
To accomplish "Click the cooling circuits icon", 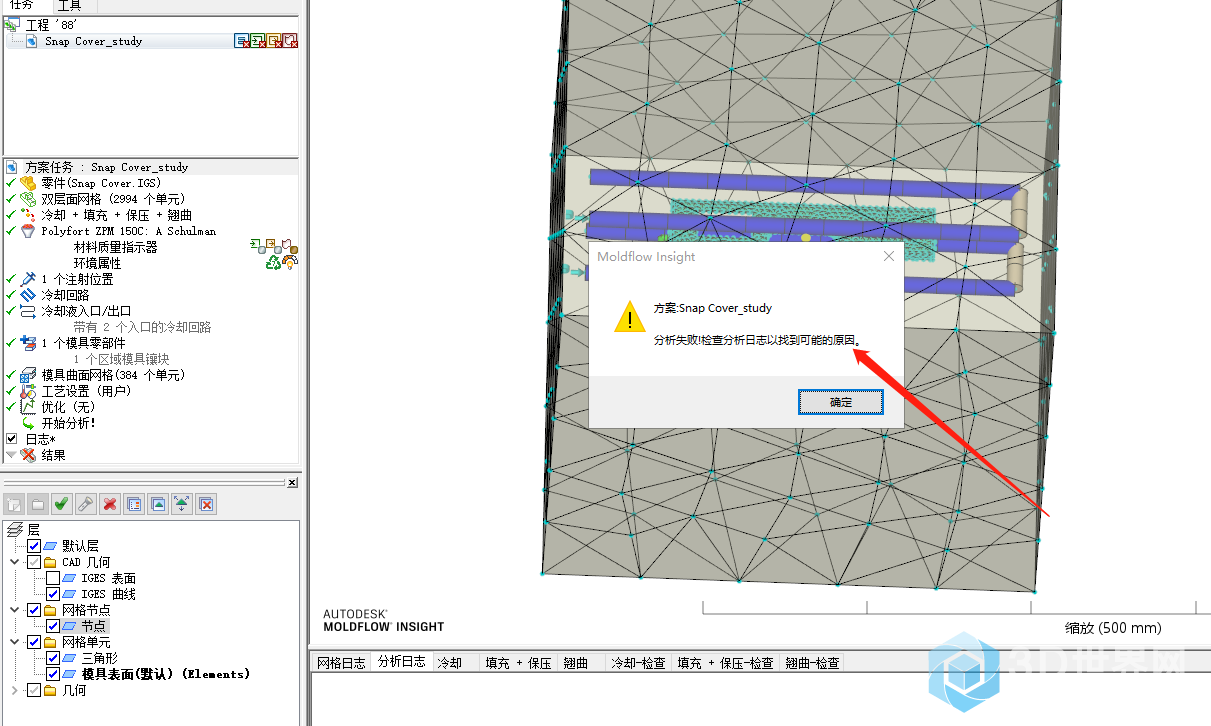I will click(28, 295).
